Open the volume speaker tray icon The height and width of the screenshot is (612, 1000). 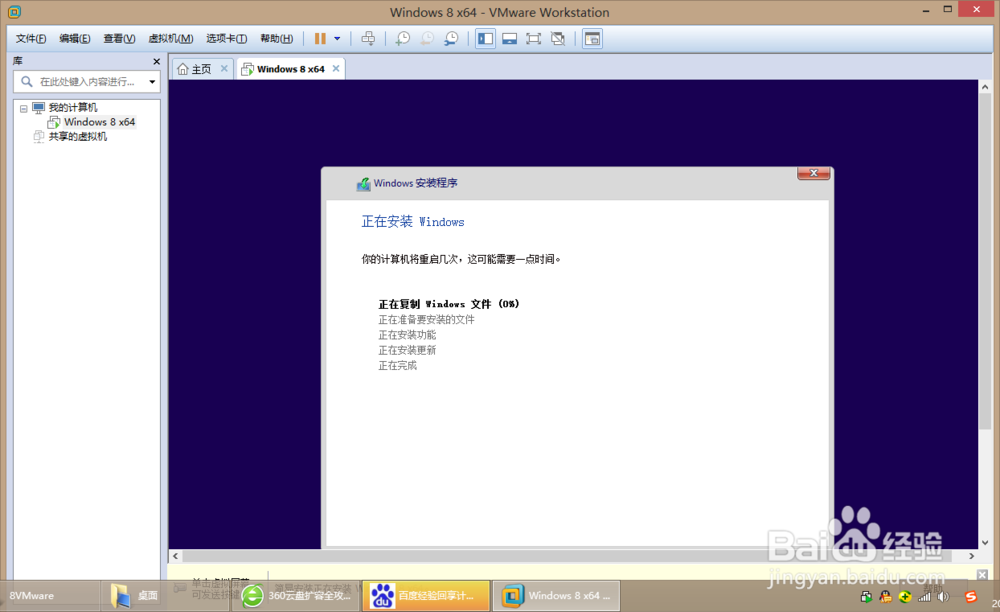point(943,597)
